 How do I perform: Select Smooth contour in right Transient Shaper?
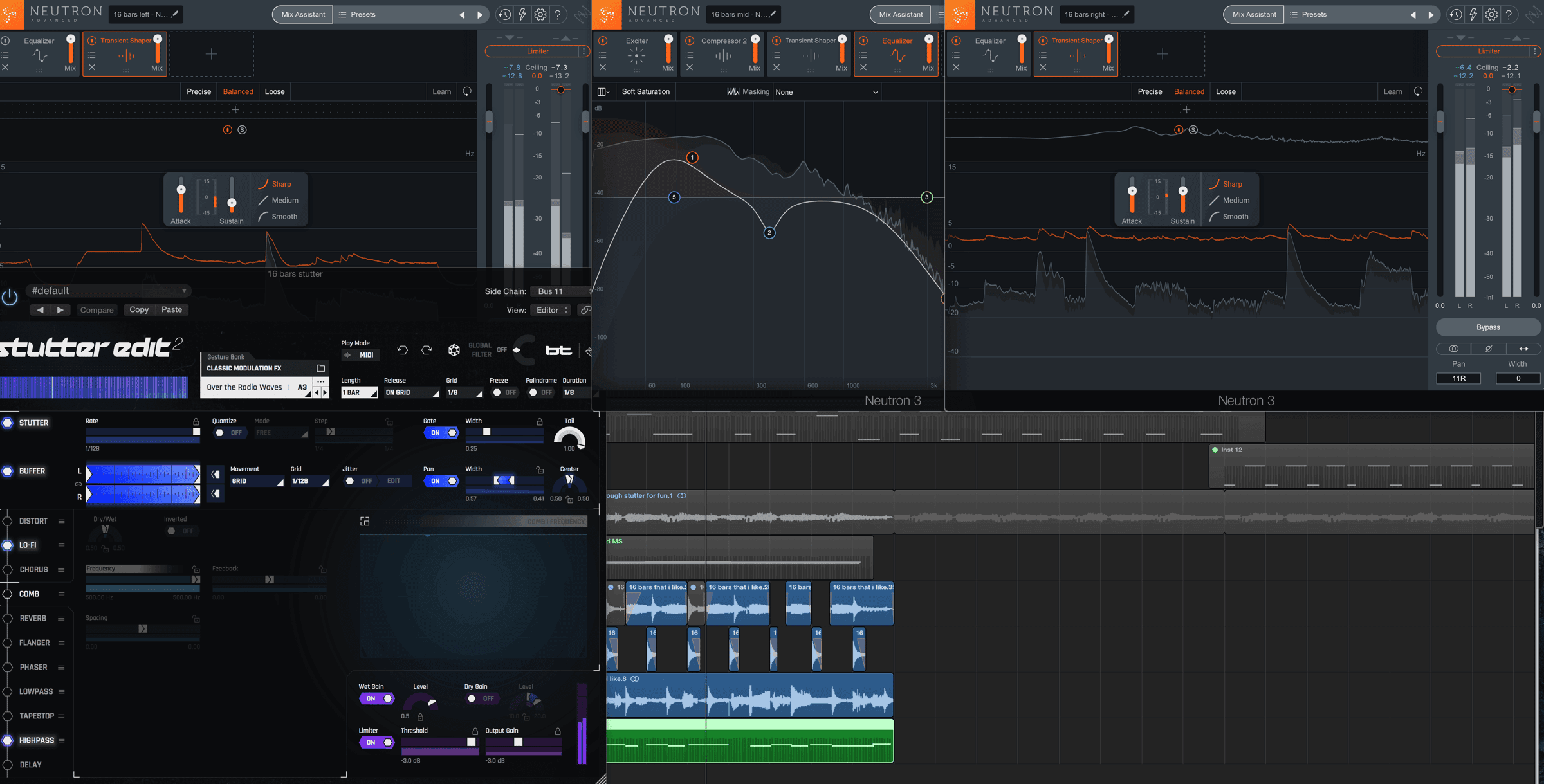pos(1229,217)
